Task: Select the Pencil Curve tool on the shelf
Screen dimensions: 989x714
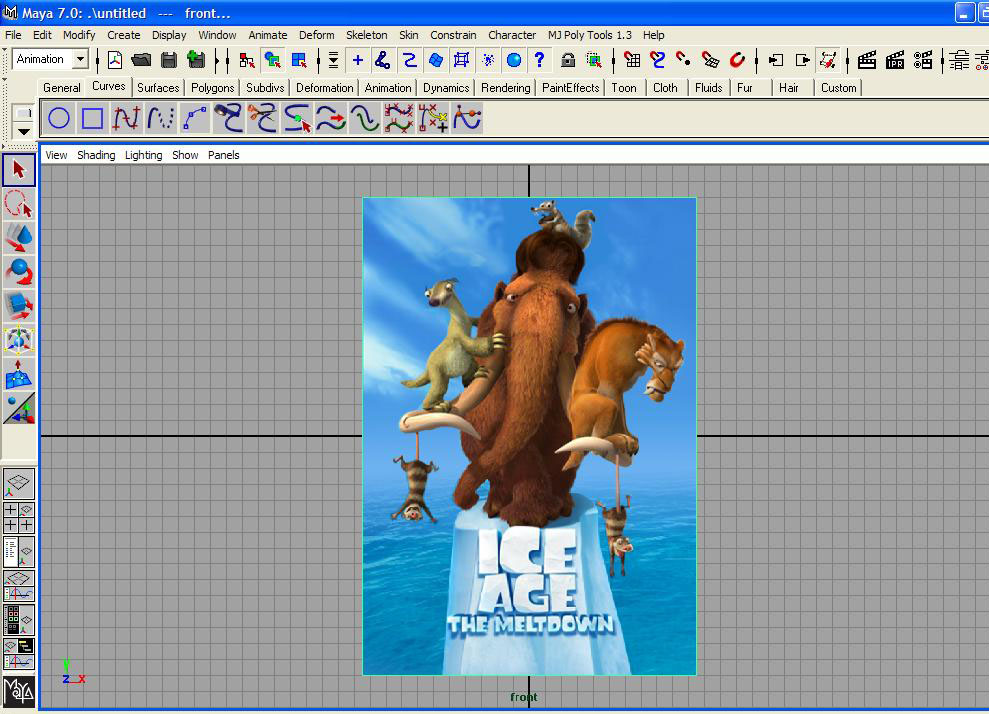Action: (160, 118)
